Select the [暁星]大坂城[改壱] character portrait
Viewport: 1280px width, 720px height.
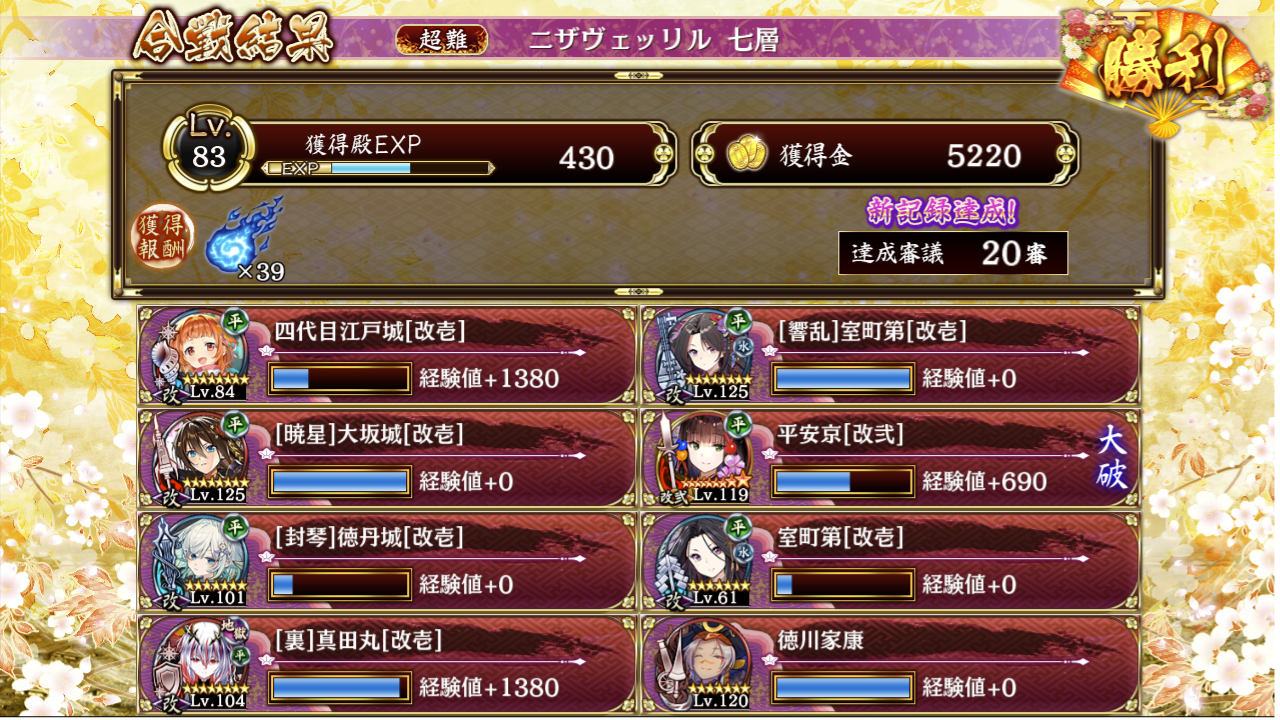[202, 457]
